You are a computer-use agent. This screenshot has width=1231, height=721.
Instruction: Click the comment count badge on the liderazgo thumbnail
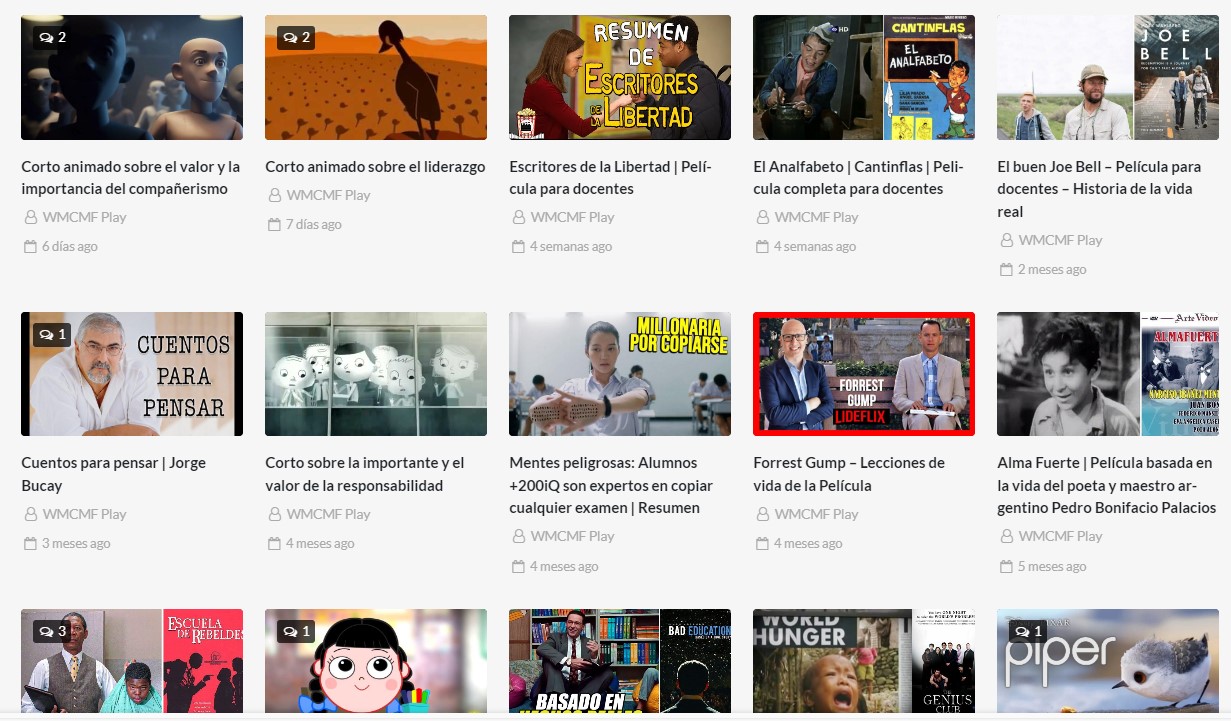tap(295, 38)
